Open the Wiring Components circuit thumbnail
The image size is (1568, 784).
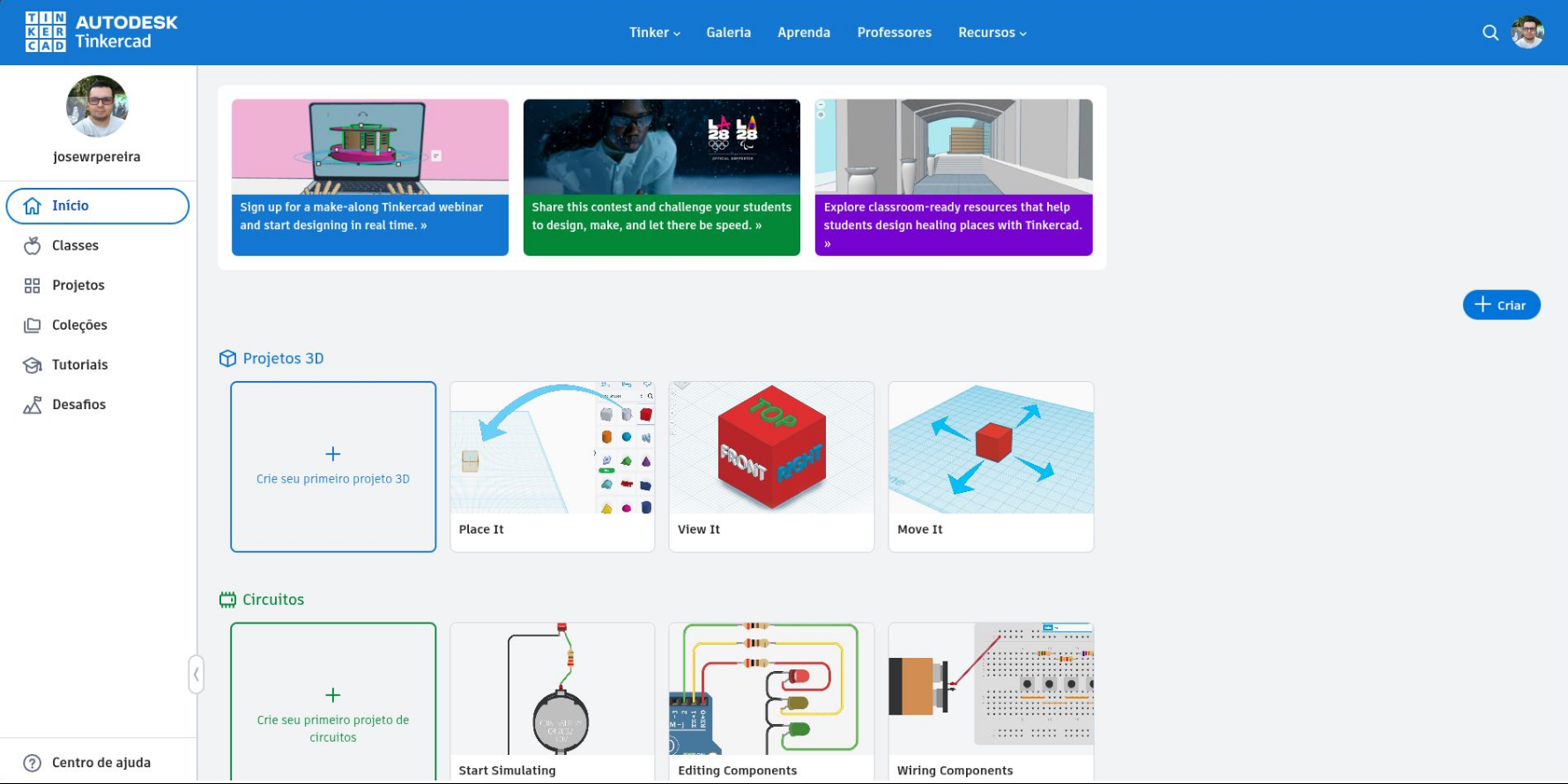coord(991,689)
